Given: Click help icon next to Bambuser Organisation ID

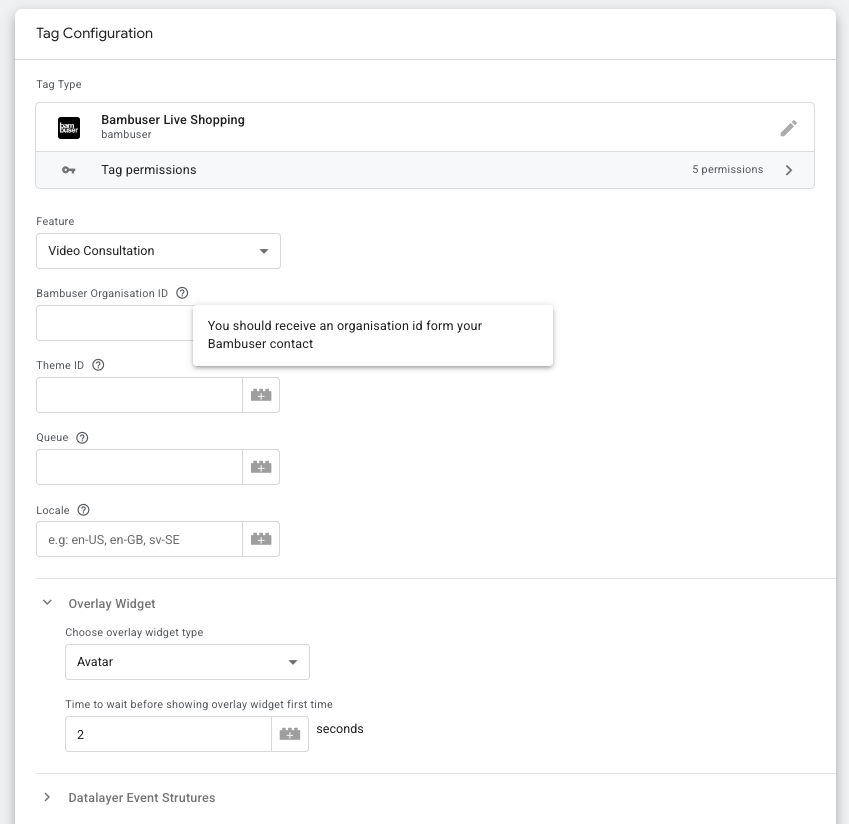Looking at the screenshot, I should (182, 293).
